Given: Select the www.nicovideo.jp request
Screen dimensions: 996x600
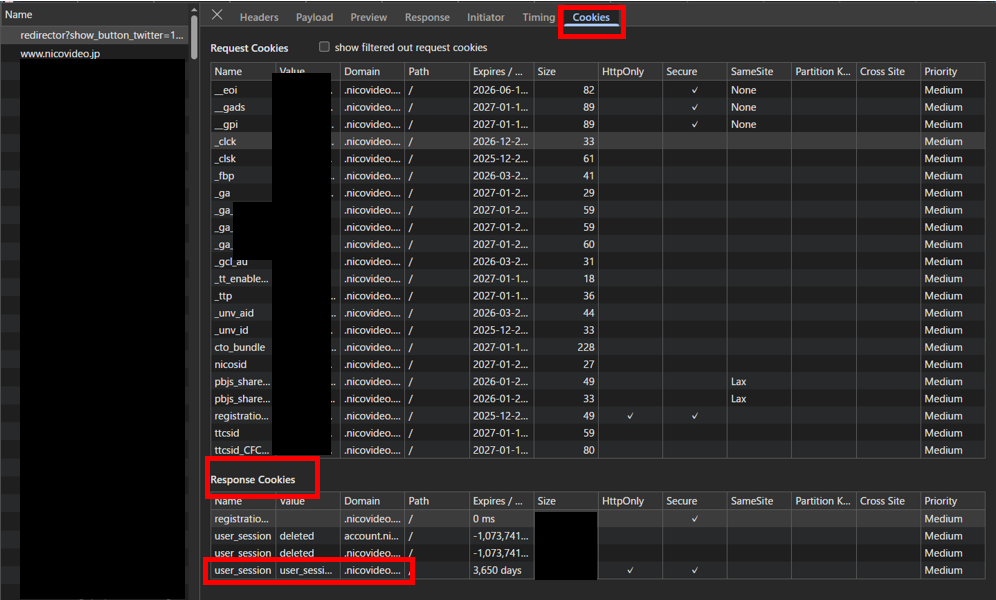Looking at the screenshot, I should click(60, 53).
